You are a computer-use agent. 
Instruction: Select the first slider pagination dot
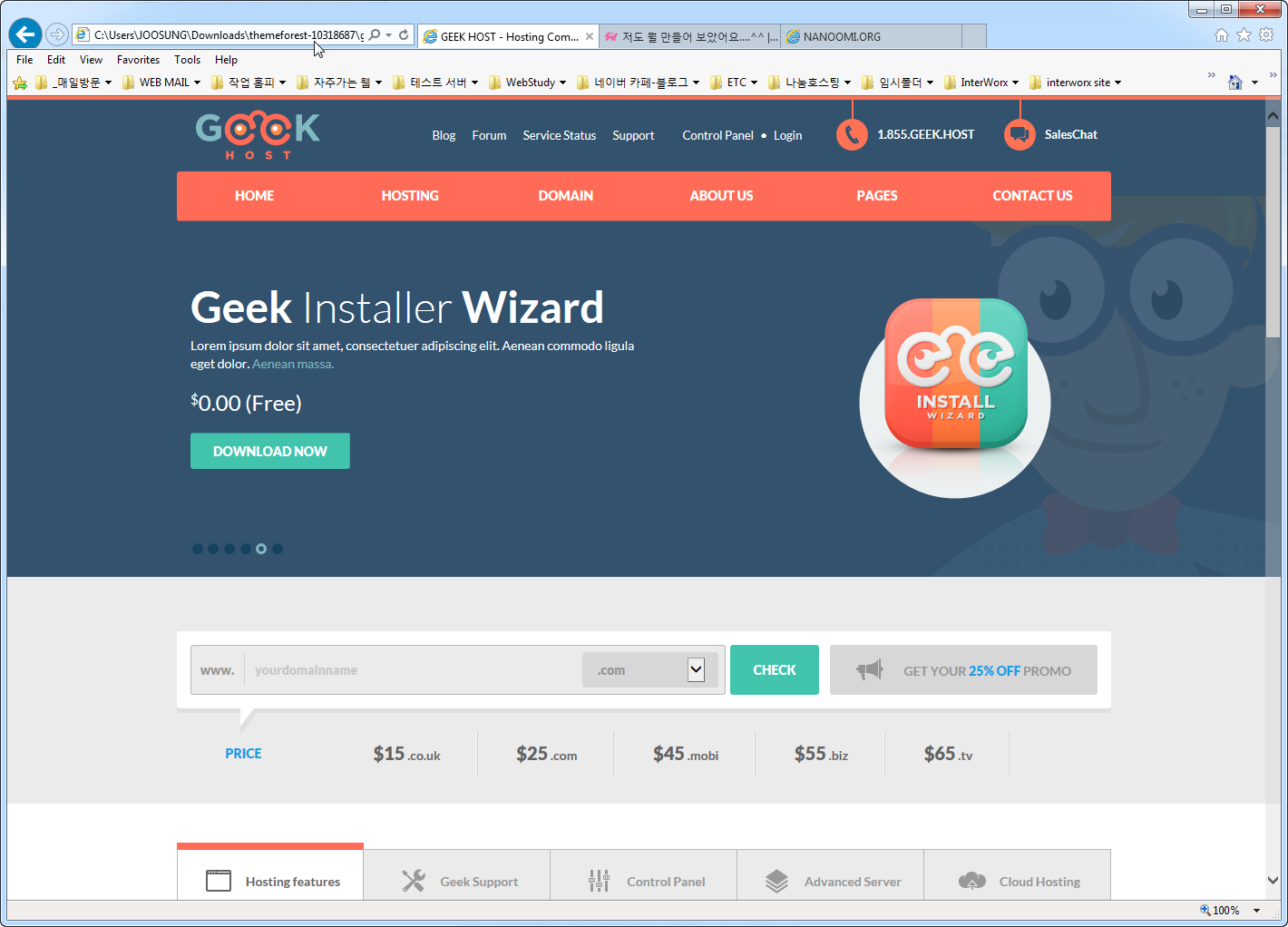click(198, 549)
